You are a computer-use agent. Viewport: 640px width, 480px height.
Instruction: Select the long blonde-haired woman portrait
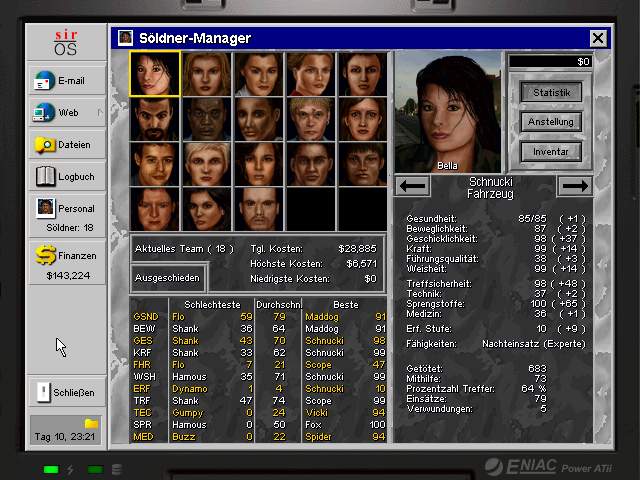[x=207, y=74]
